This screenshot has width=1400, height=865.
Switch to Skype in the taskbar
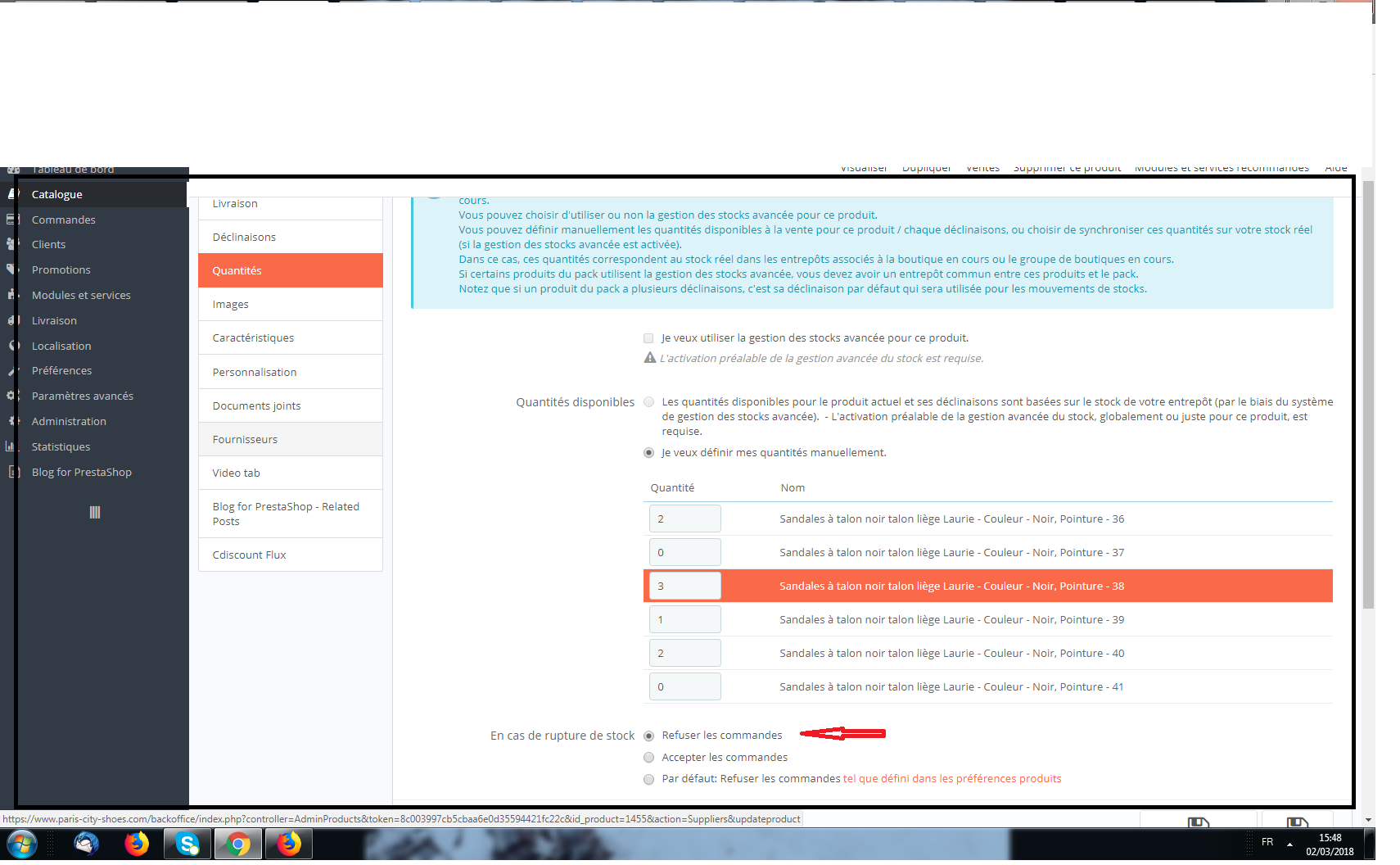pyautogui.click(x=187, y=844)
